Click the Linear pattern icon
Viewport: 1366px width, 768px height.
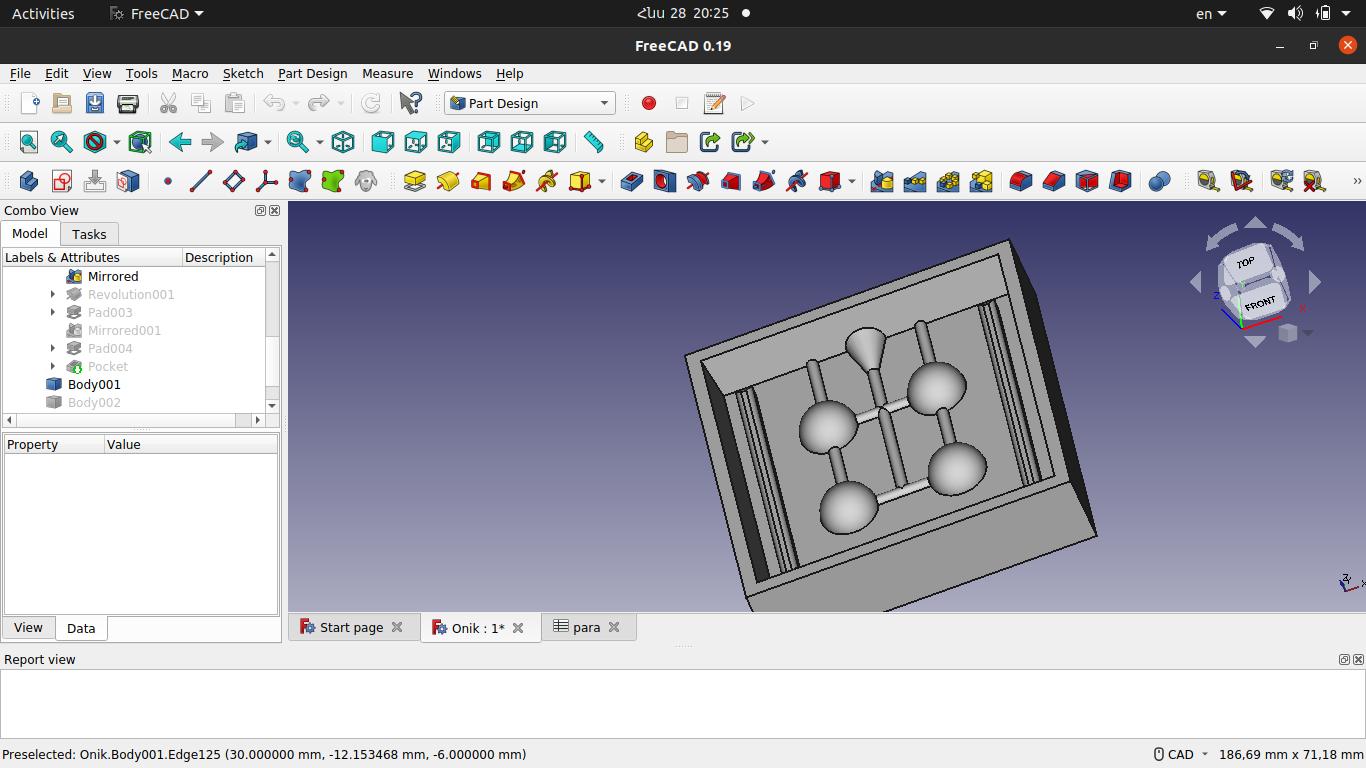[915, 181]
